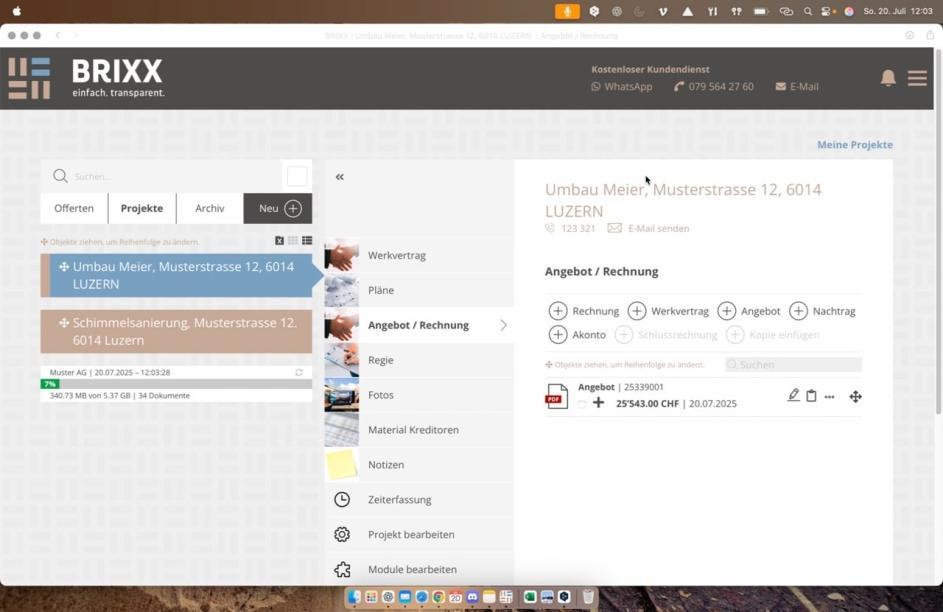Open the Regie module
This screenshot has width=943, height=612.
[419, 360]
